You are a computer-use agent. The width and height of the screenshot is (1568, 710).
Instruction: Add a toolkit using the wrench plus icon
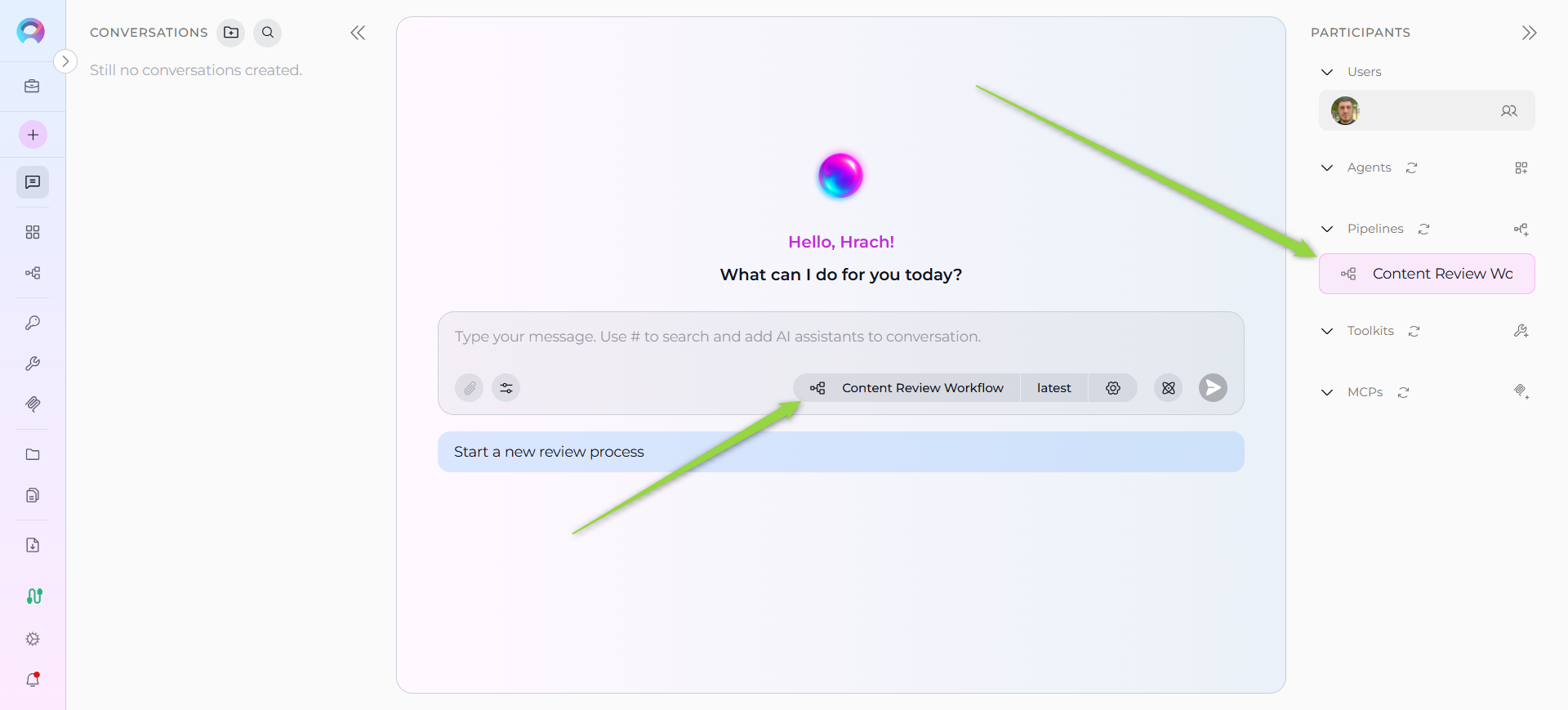1521,331
